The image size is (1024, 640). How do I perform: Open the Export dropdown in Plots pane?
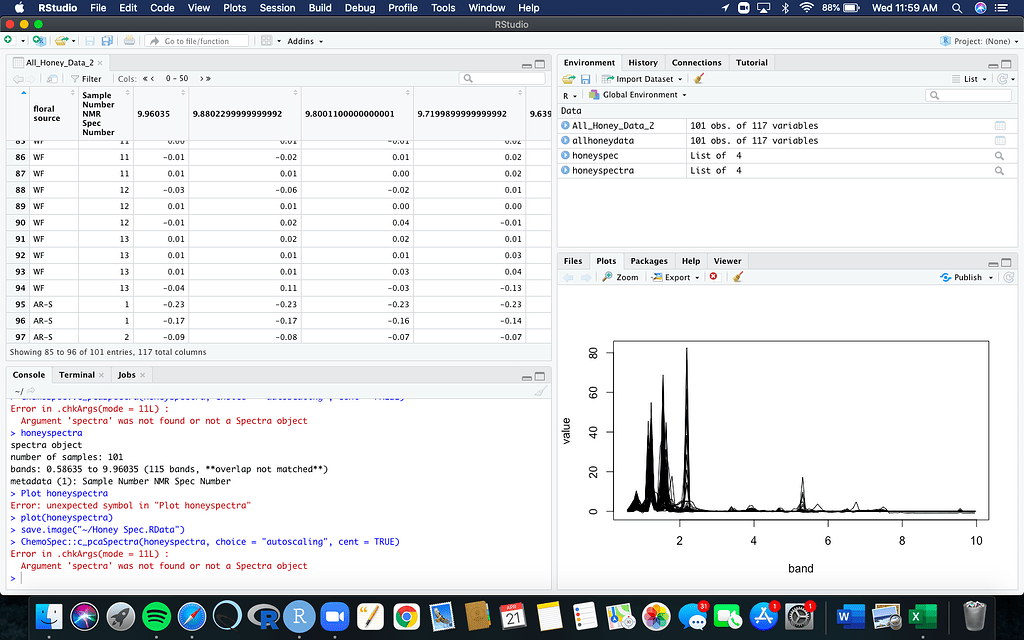(675, 278)
